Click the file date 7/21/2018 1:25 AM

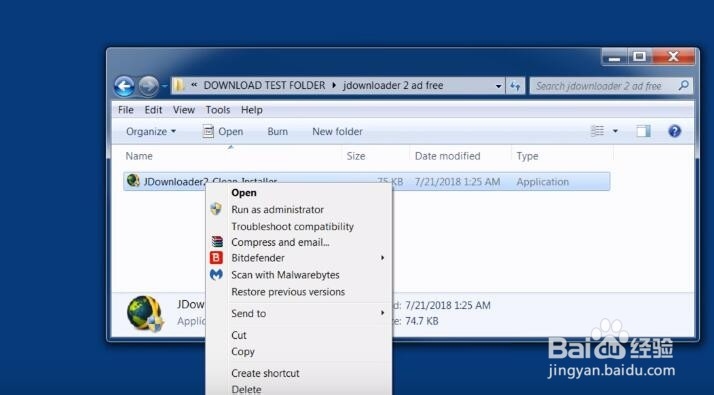pos(457,182)
